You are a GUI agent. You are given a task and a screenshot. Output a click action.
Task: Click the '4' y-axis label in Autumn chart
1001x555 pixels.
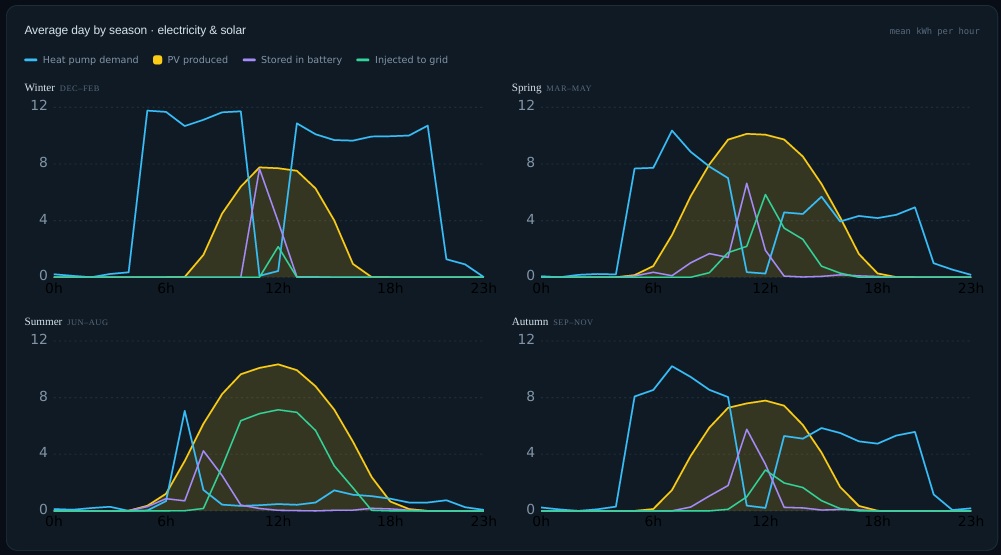coord(531,453)
